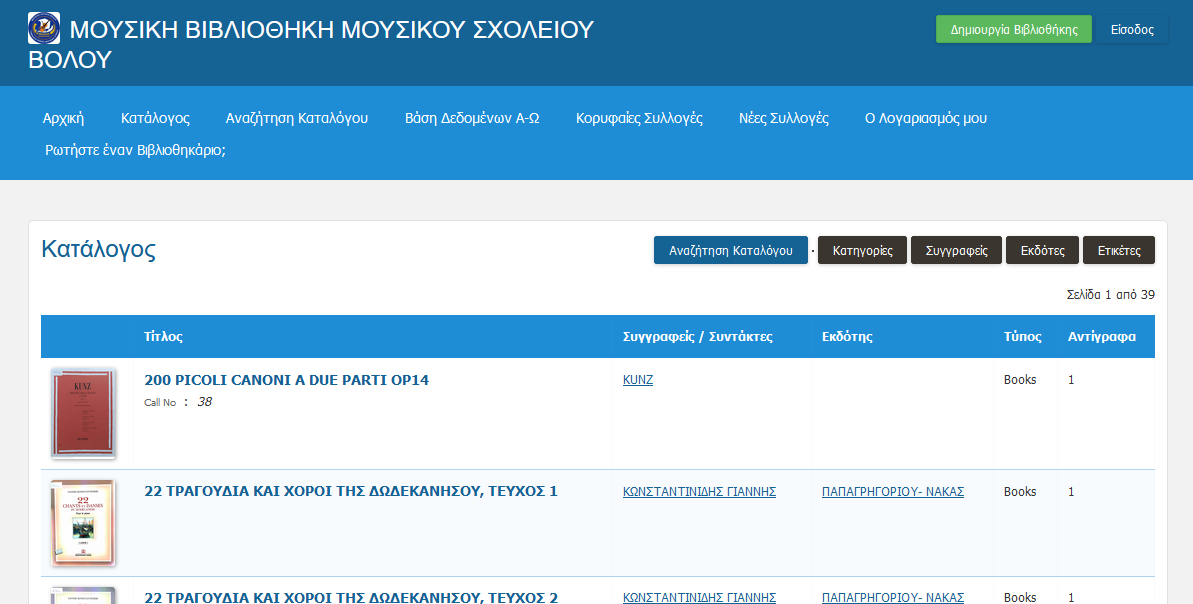Browse by Συγγραφείς button
Viewport: 1193px width, 604px height.
point(956,251)
